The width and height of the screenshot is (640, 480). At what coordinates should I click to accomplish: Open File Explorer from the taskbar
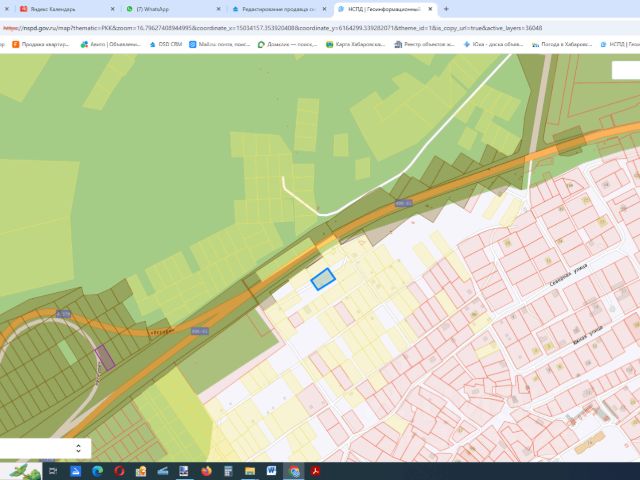click(x=250, y=471)
